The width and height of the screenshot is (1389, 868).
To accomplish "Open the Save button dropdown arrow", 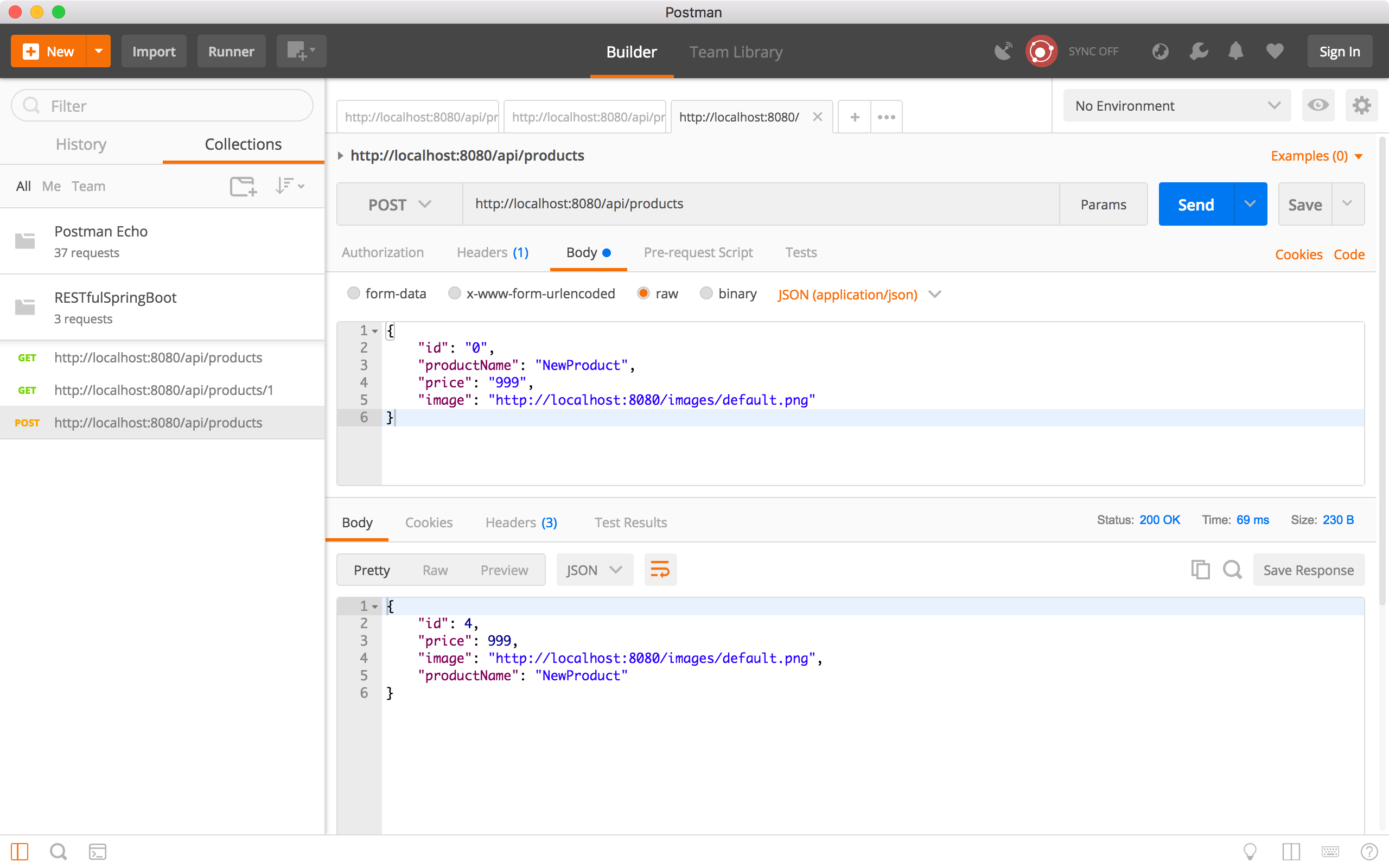I will (1348, 205).
